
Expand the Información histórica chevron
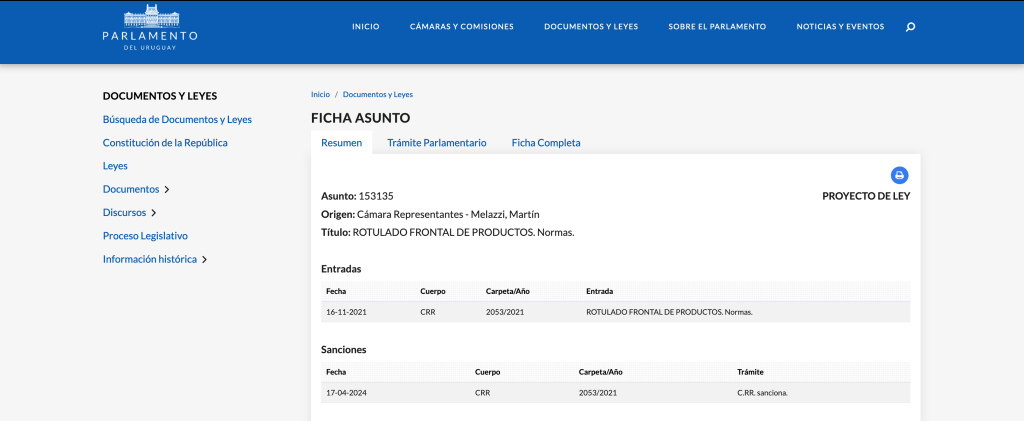tap(204, 260)
